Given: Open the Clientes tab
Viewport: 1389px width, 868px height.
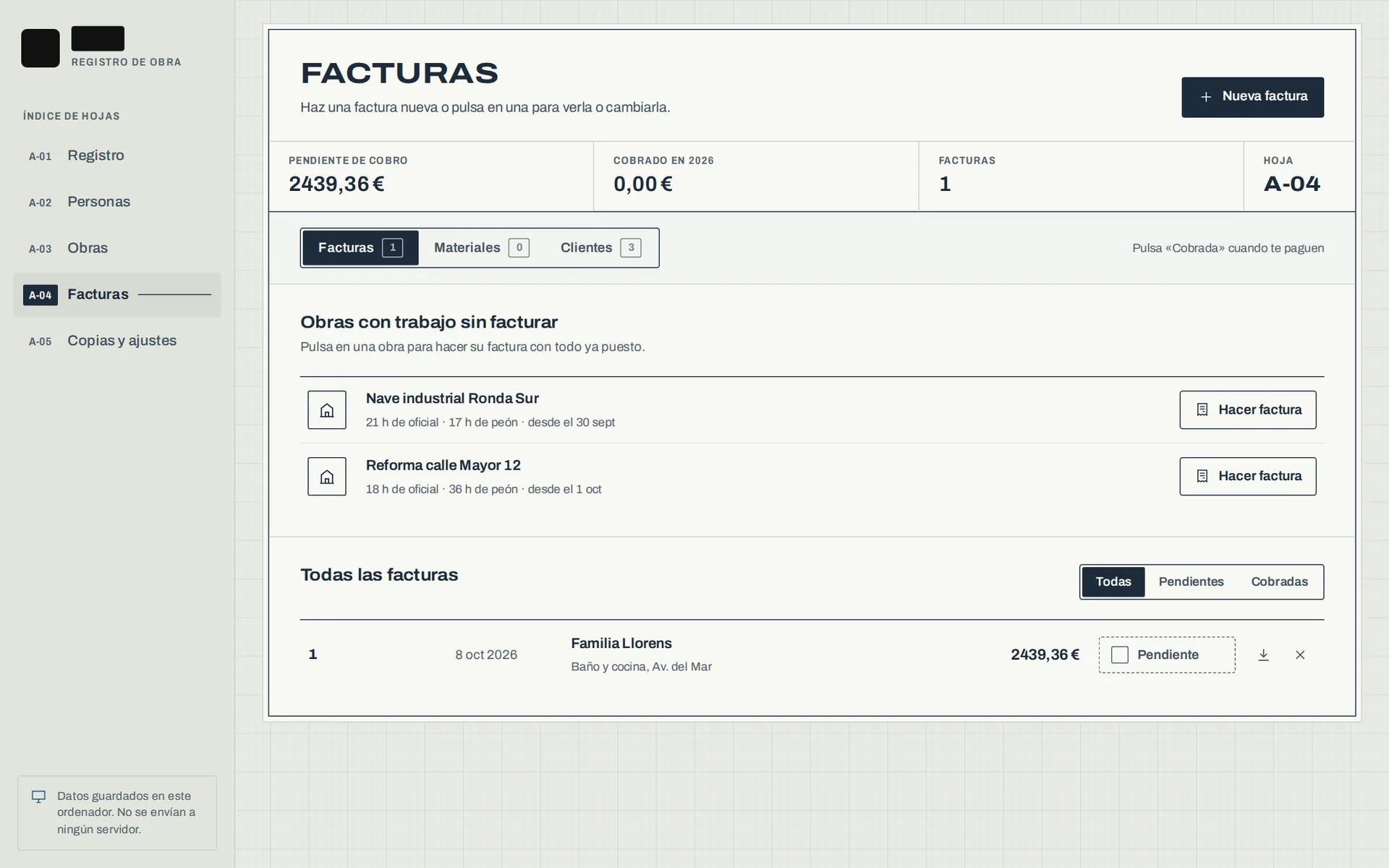Looking at the screenshot, I should pyautogui.click(x=600, y=248).
